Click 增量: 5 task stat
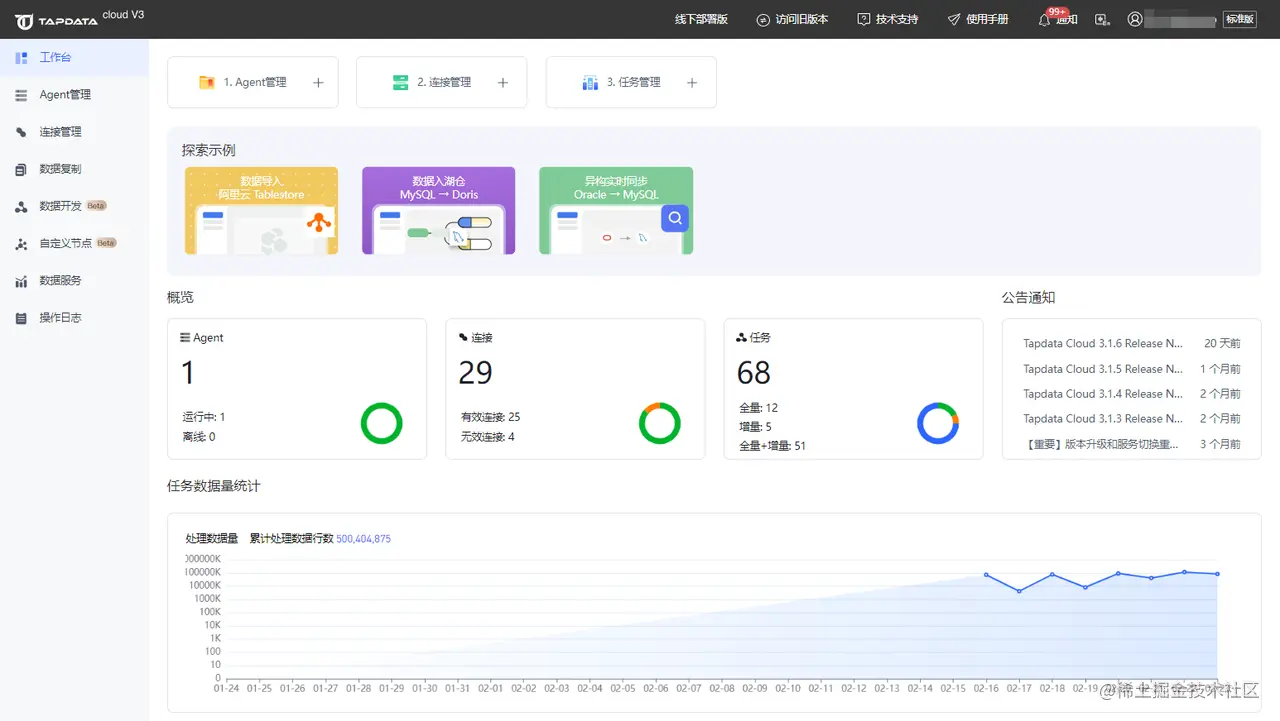The width and height of the screenshot is (1280, 721). pos(755,427)
